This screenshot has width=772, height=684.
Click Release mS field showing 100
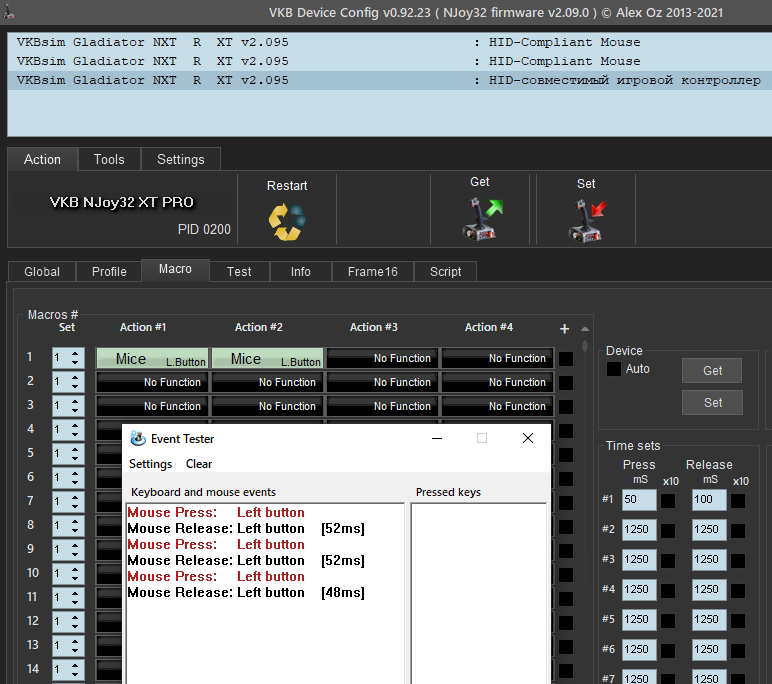[709, 500]
